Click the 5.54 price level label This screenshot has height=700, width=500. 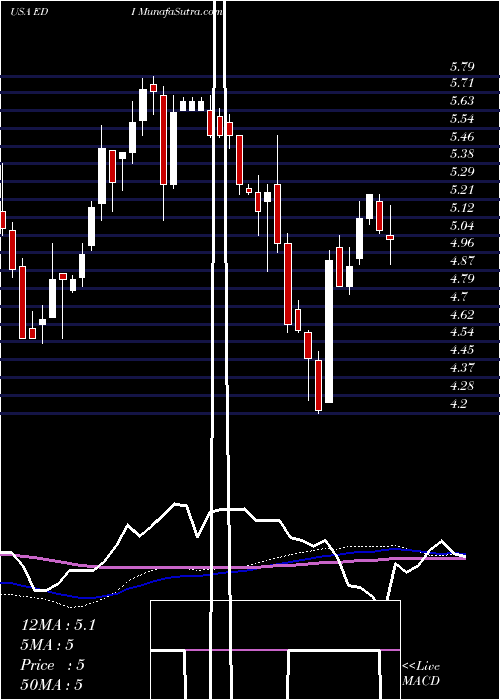(x=462, y=119)
